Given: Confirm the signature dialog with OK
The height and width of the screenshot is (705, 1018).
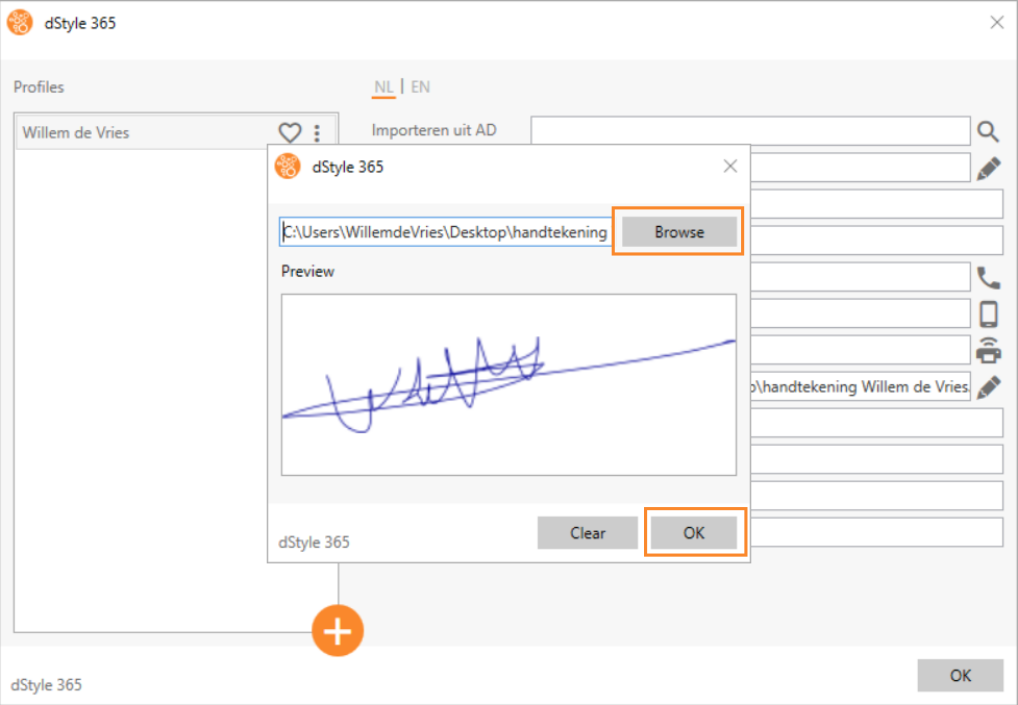Looking at the screenshot, I should (693, 533).
